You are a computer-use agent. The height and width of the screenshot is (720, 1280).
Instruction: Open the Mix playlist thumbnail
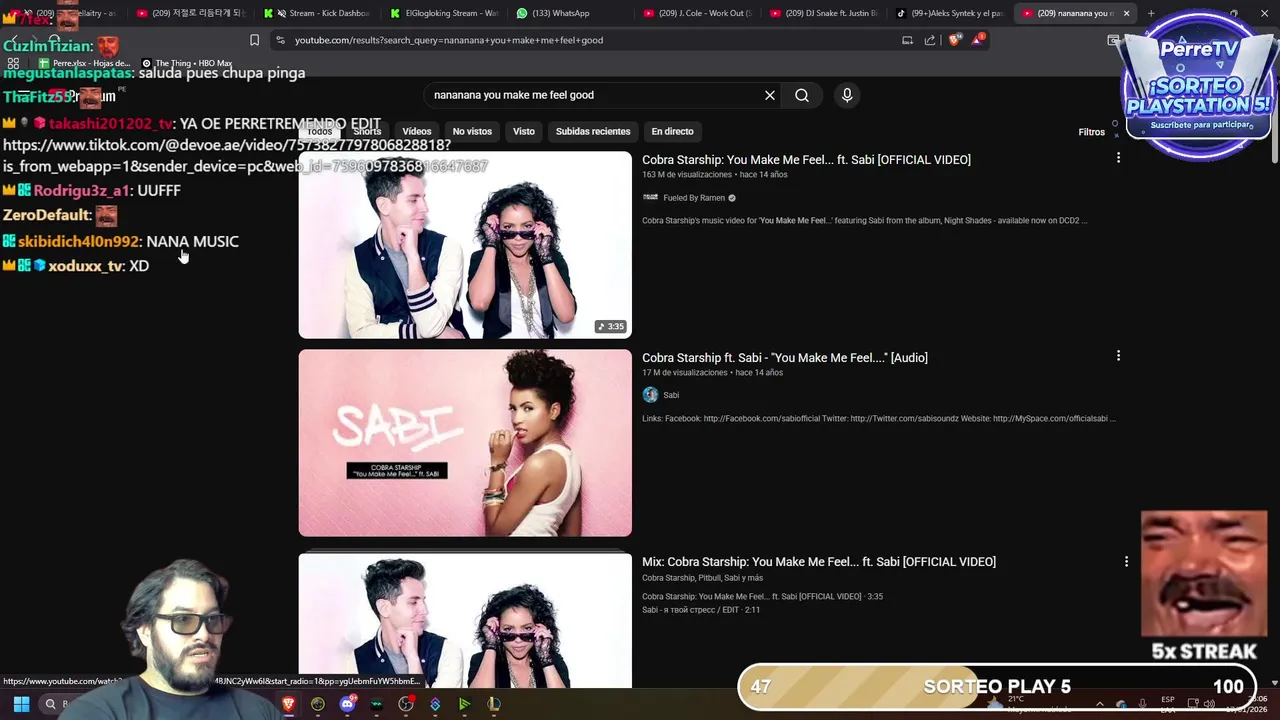465,620
